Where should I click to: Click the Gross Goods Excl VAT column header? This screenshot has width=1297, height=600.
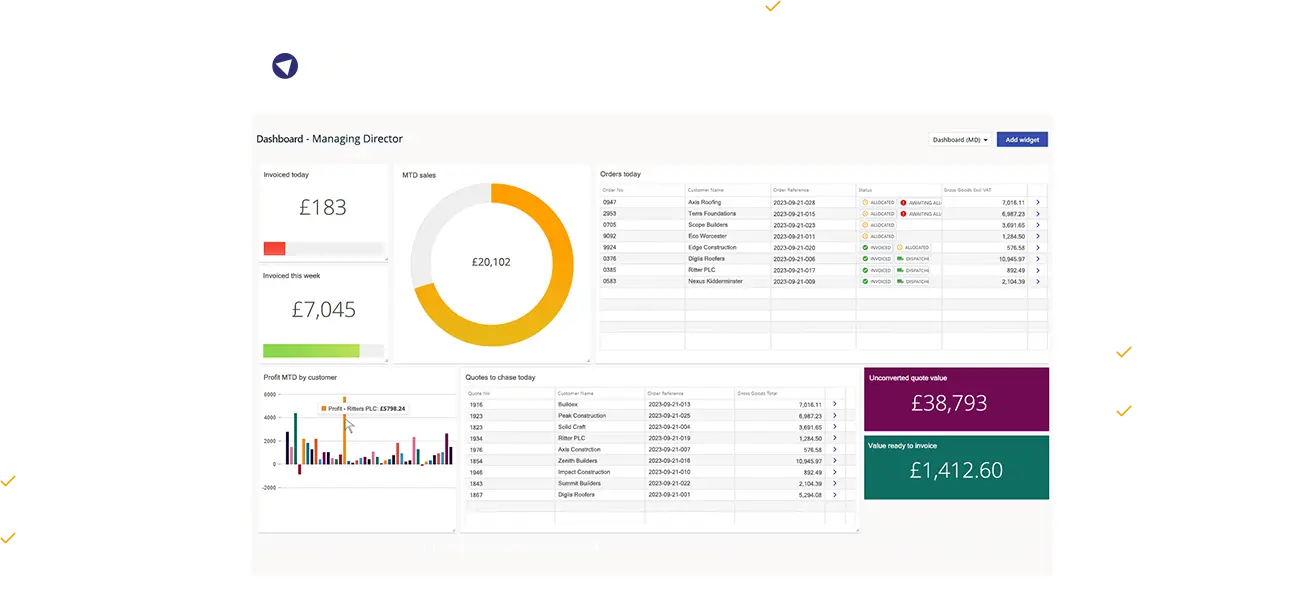(x=967, y=189)
